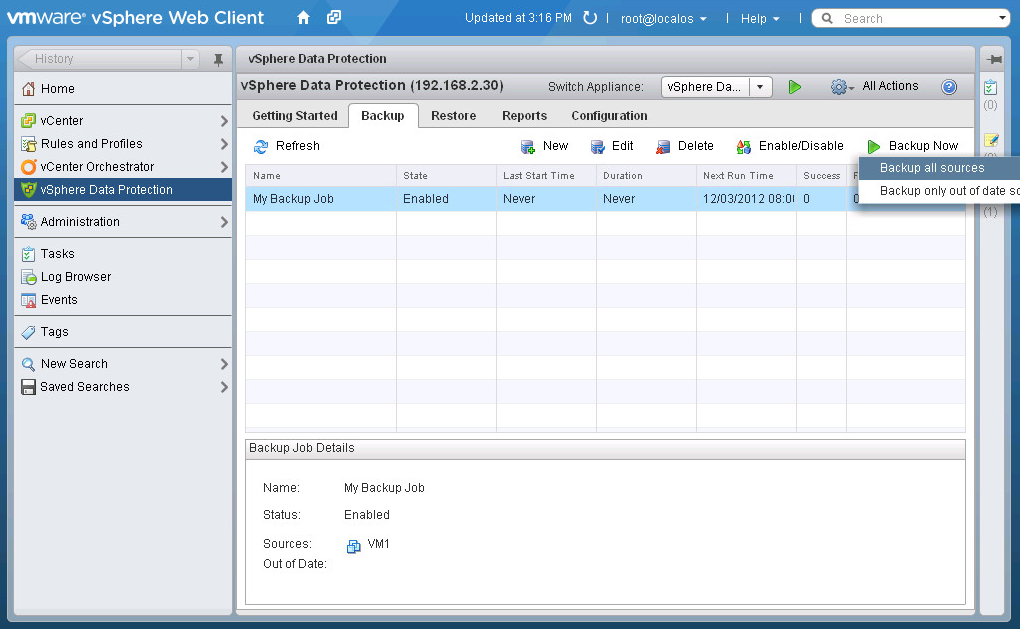Viewport: 1020px width, 629px height.
Task: Expand New Search chevron
Action: (224, 364)
